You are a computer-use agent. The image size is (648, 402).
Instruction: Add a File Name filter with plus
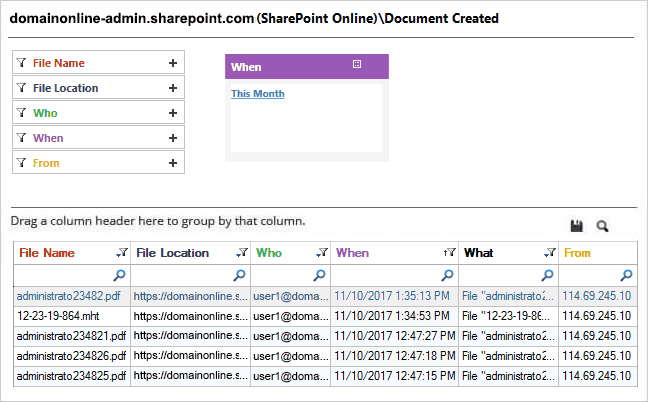click(173, 63)
